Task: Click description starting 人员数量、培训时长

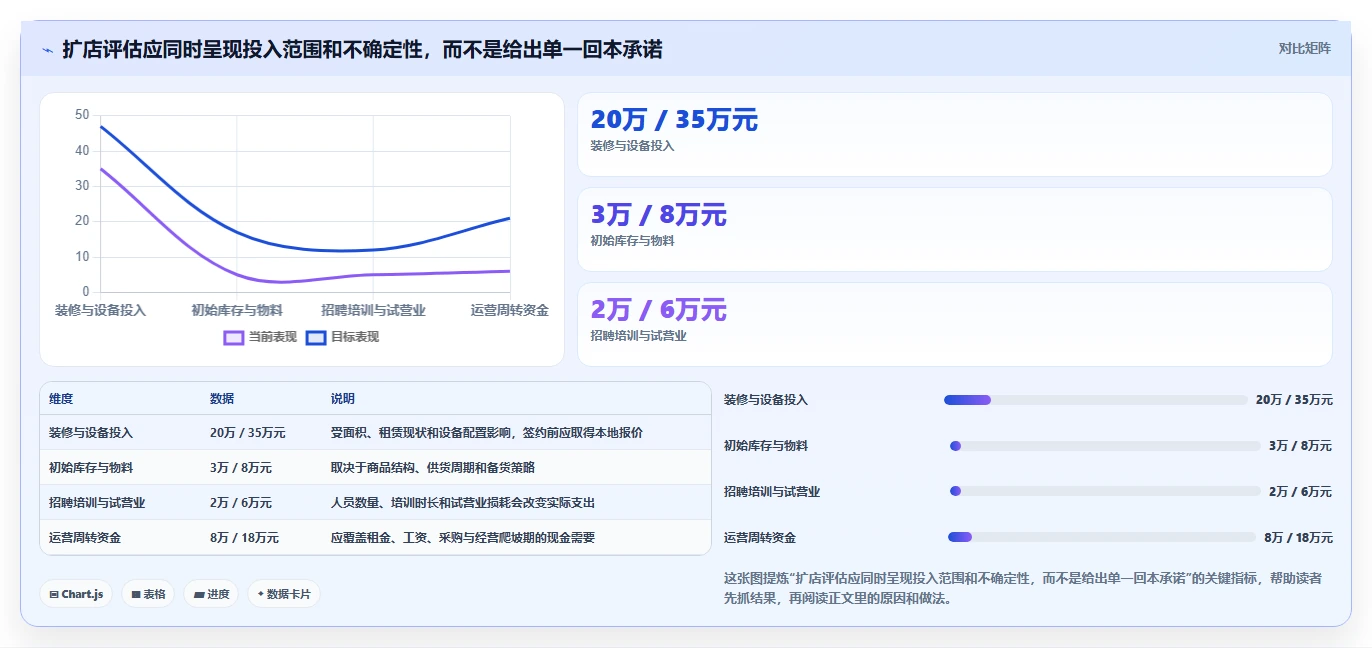Action: coord(463,503)
